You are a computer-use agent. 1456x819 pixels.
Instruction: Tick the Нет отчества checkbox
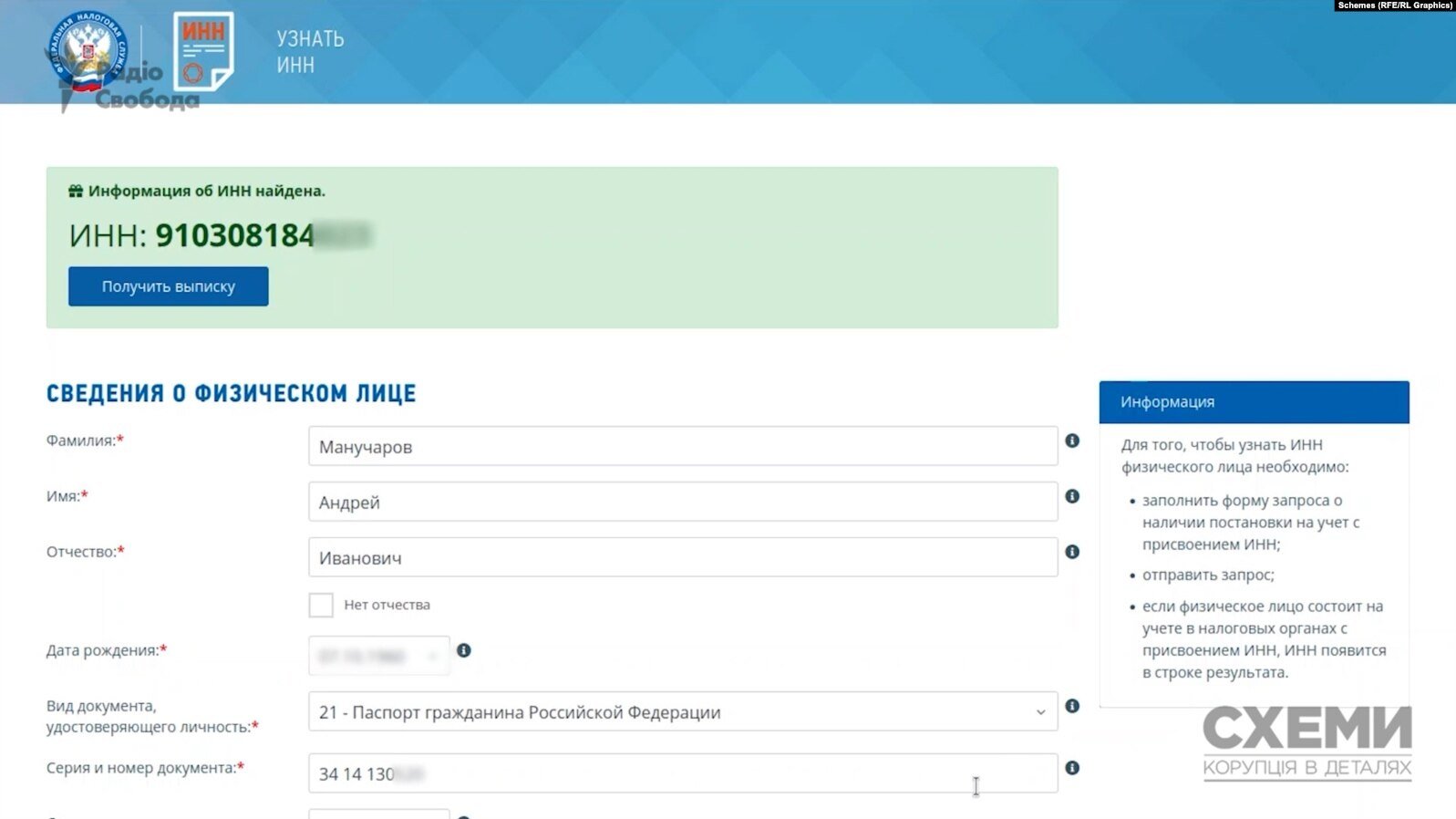[x=321, y=605]
